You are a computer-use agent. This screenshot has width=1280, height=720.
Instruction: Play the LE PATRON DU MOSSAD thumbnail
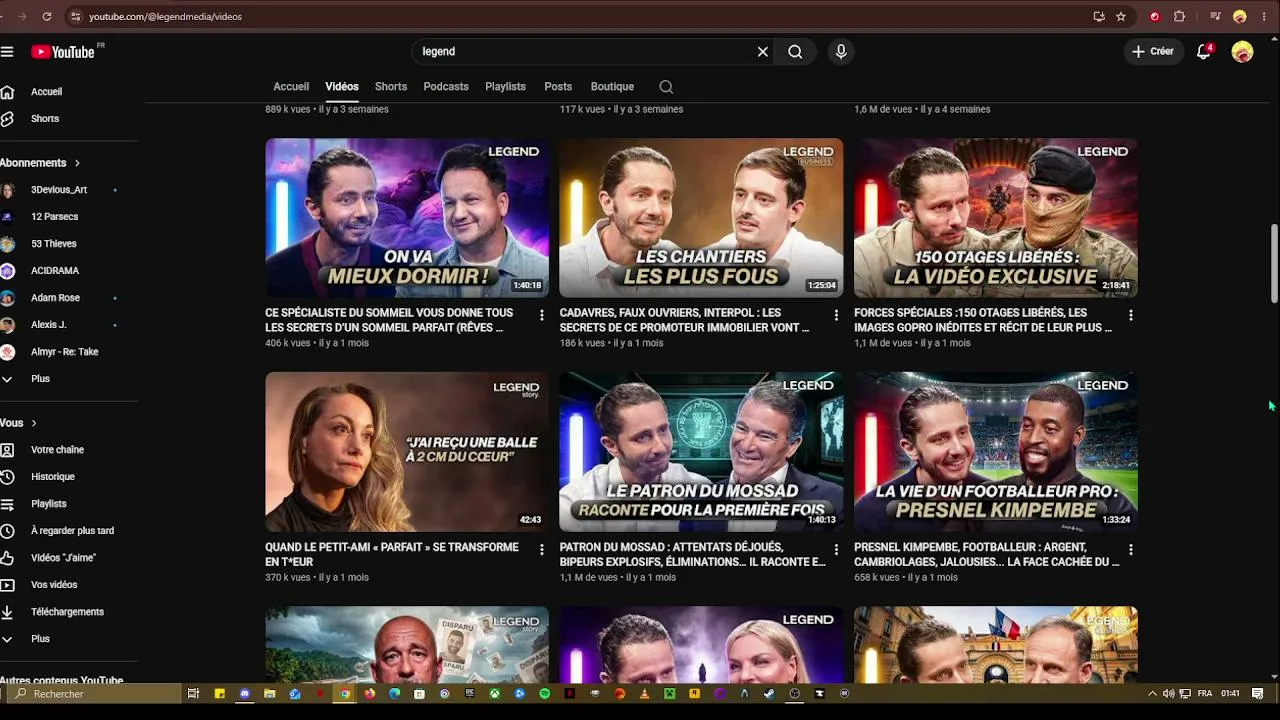[701, 452]
